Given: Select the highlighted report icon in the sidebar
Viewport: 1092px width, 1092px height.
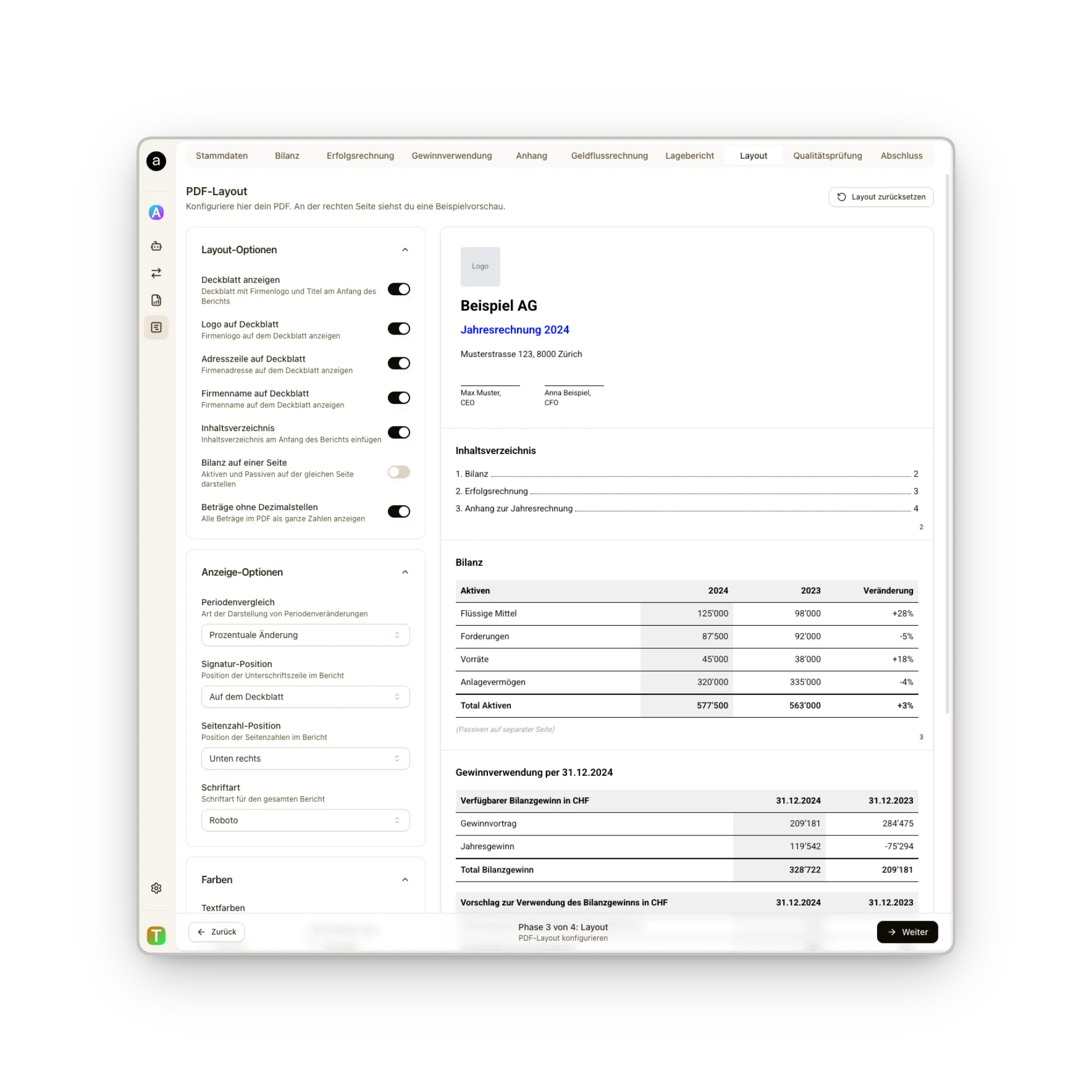Looking at the screenshot, I should tap(156, 327).
